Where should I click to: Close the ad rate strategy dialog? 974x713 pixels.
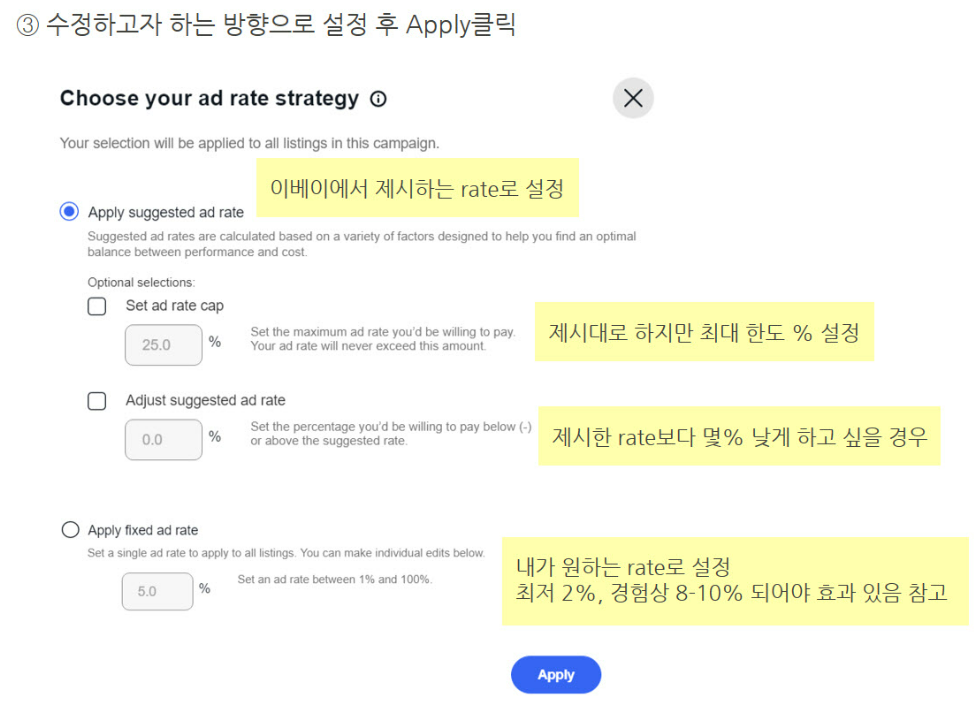(633, 98)
